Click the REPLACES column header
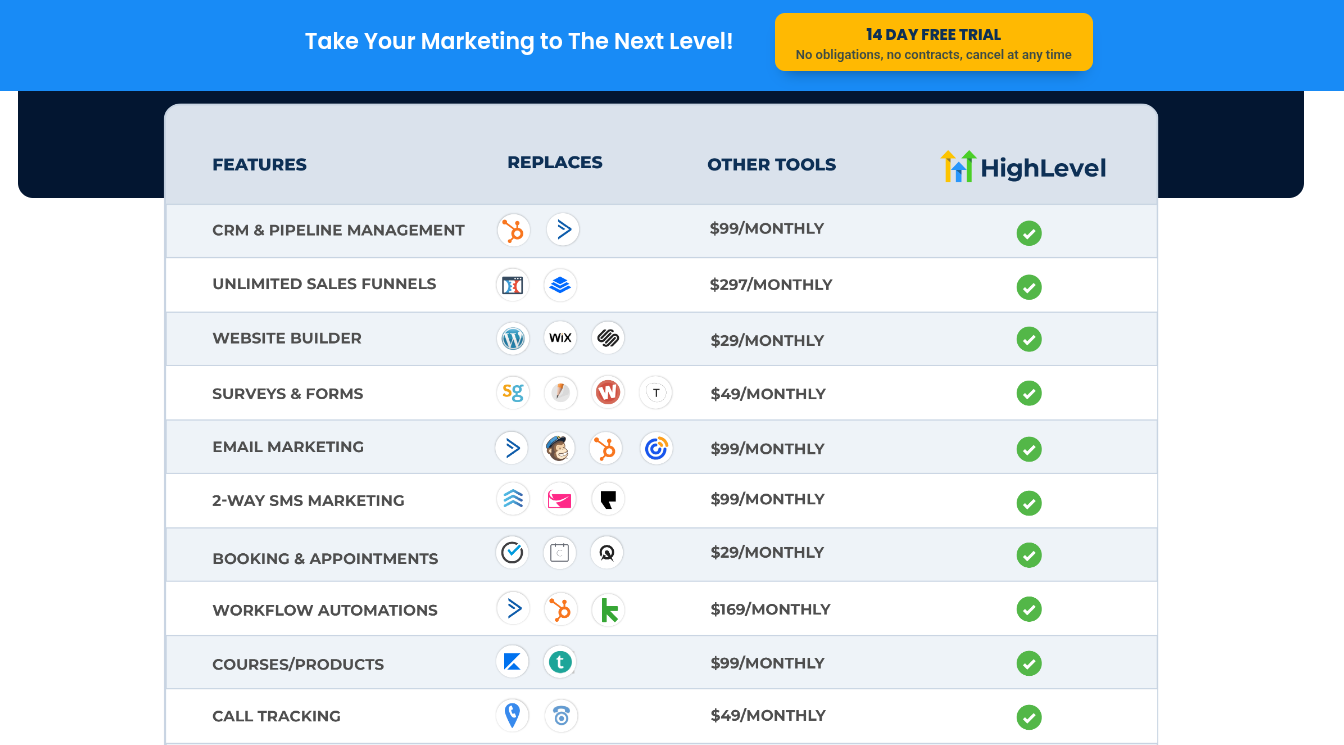 pyautogui.click(x=555, y=162)
